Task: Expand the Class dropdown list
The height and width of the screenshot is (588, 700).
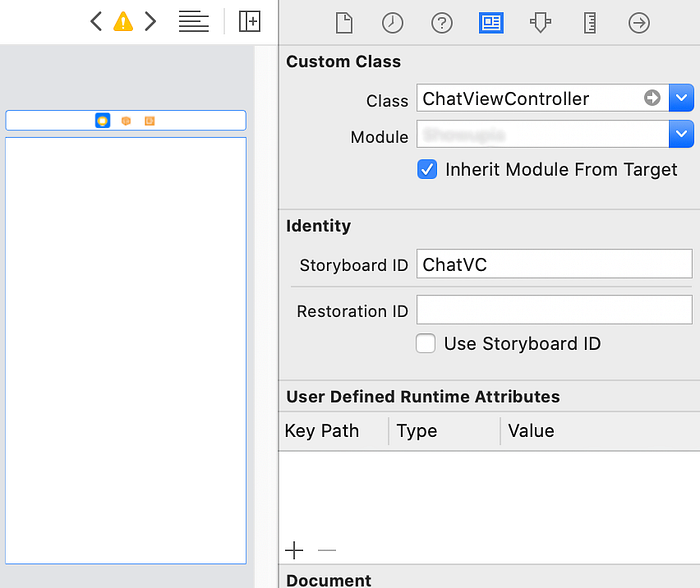Action: [x=681, y=98]
